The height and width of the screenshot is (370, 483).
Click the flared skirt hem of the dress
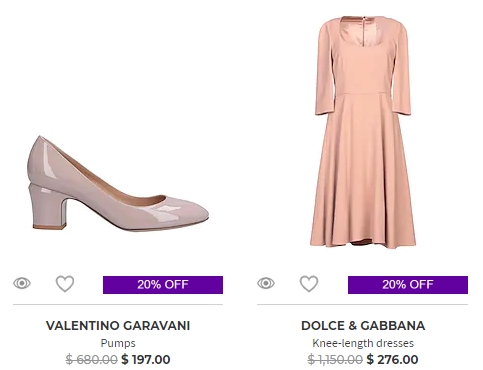click(x=363, y=238)
